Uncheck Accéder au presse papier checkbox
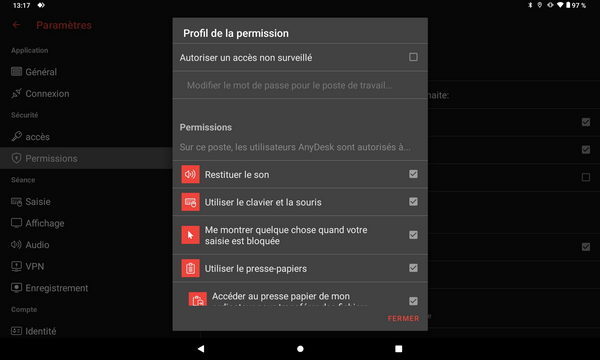 tap(413, 301)
